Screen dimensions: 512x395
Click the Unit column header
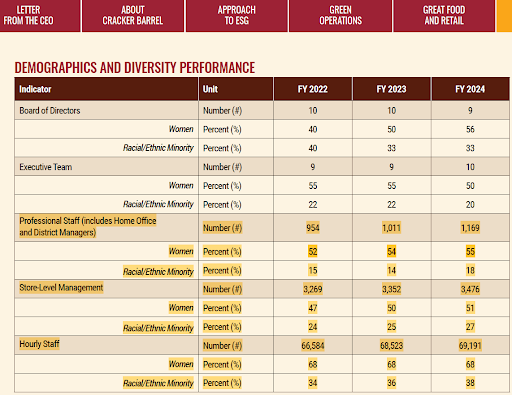pos(210,89)
